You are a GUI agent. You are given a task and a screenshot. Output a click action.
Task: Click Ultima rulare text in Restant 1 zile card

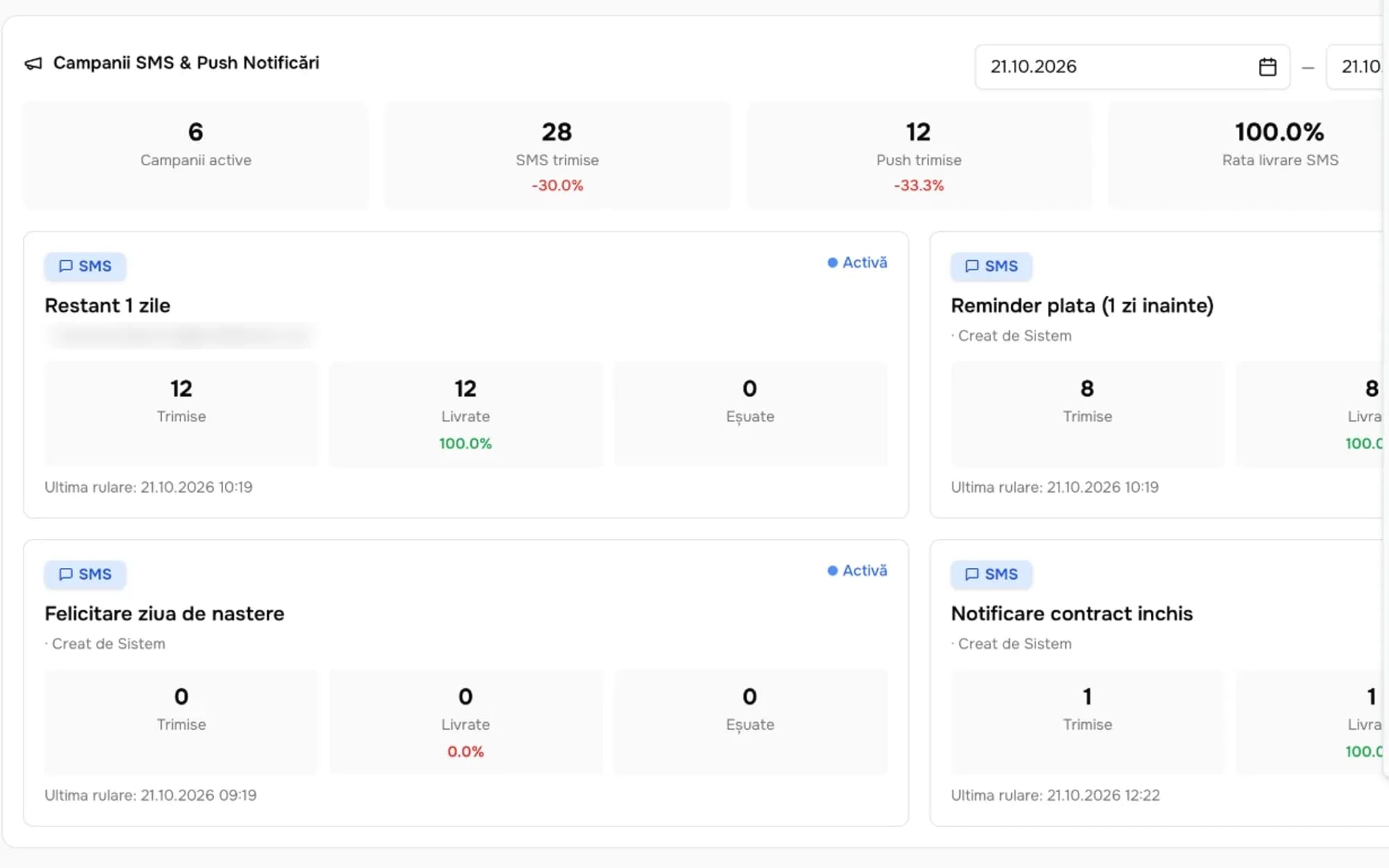click(x=149, y=487)
